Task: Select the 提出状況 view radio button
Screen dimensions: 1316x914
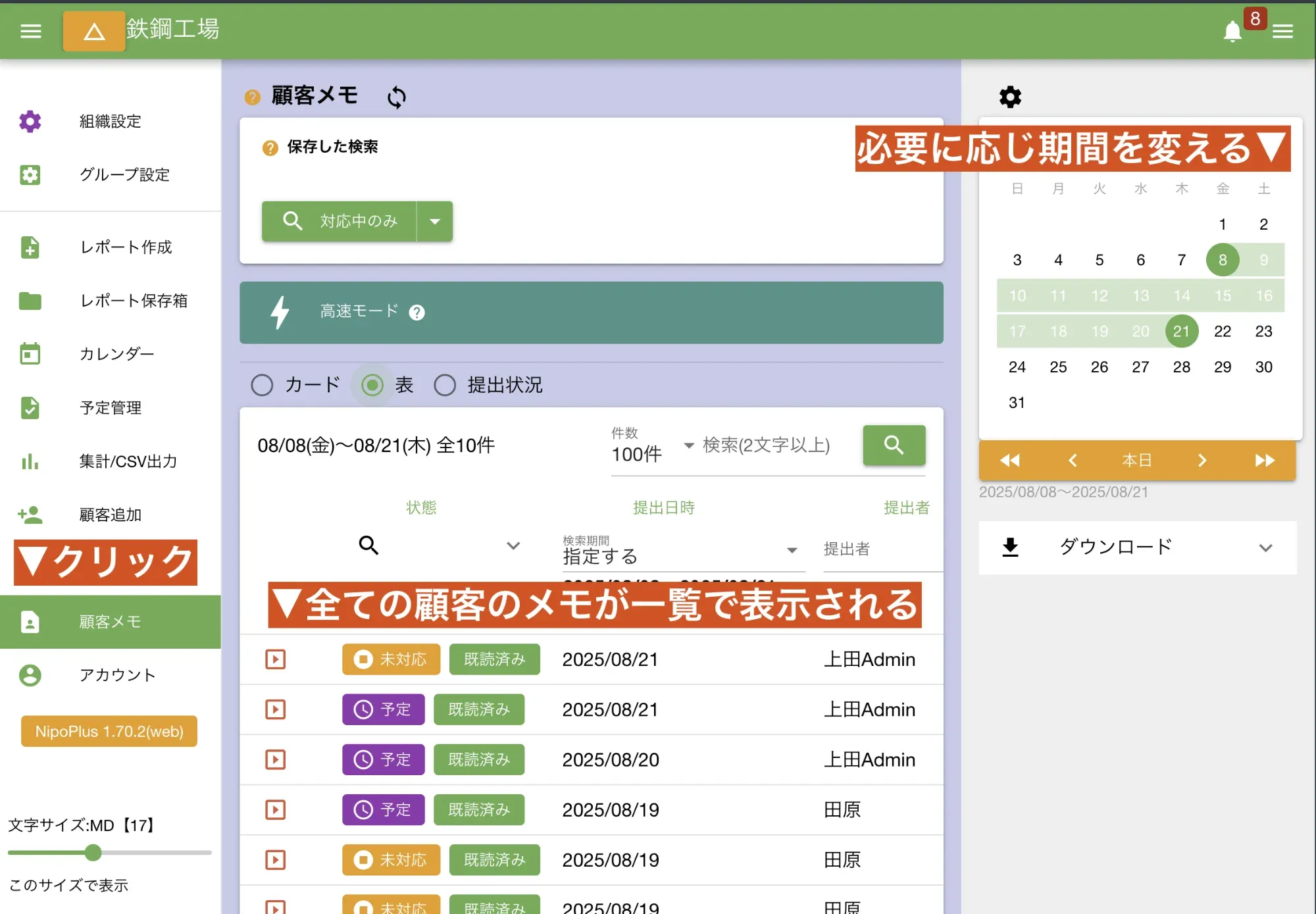Action: (x=445, y=385)
